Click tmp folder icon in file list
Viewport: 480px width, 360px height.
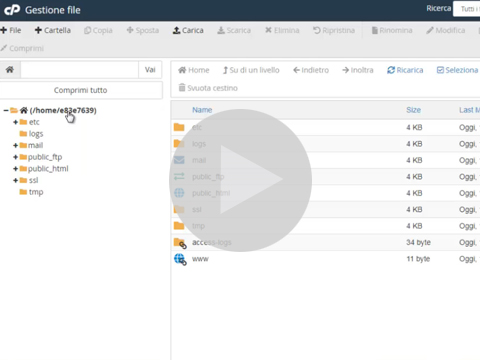(179, 226)
